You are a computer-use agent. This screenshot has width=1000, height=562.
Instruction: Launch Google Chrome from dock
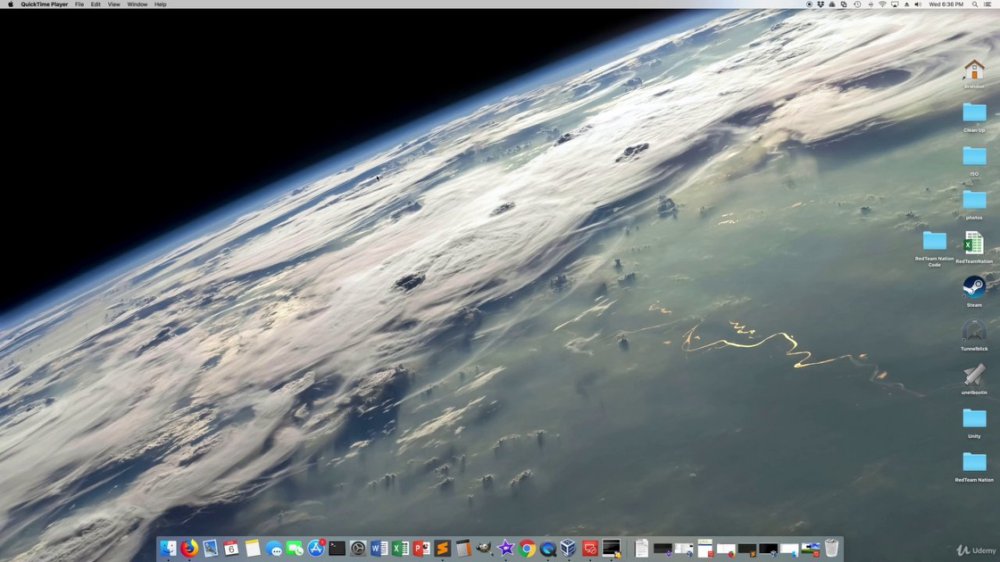click(527, 548)
